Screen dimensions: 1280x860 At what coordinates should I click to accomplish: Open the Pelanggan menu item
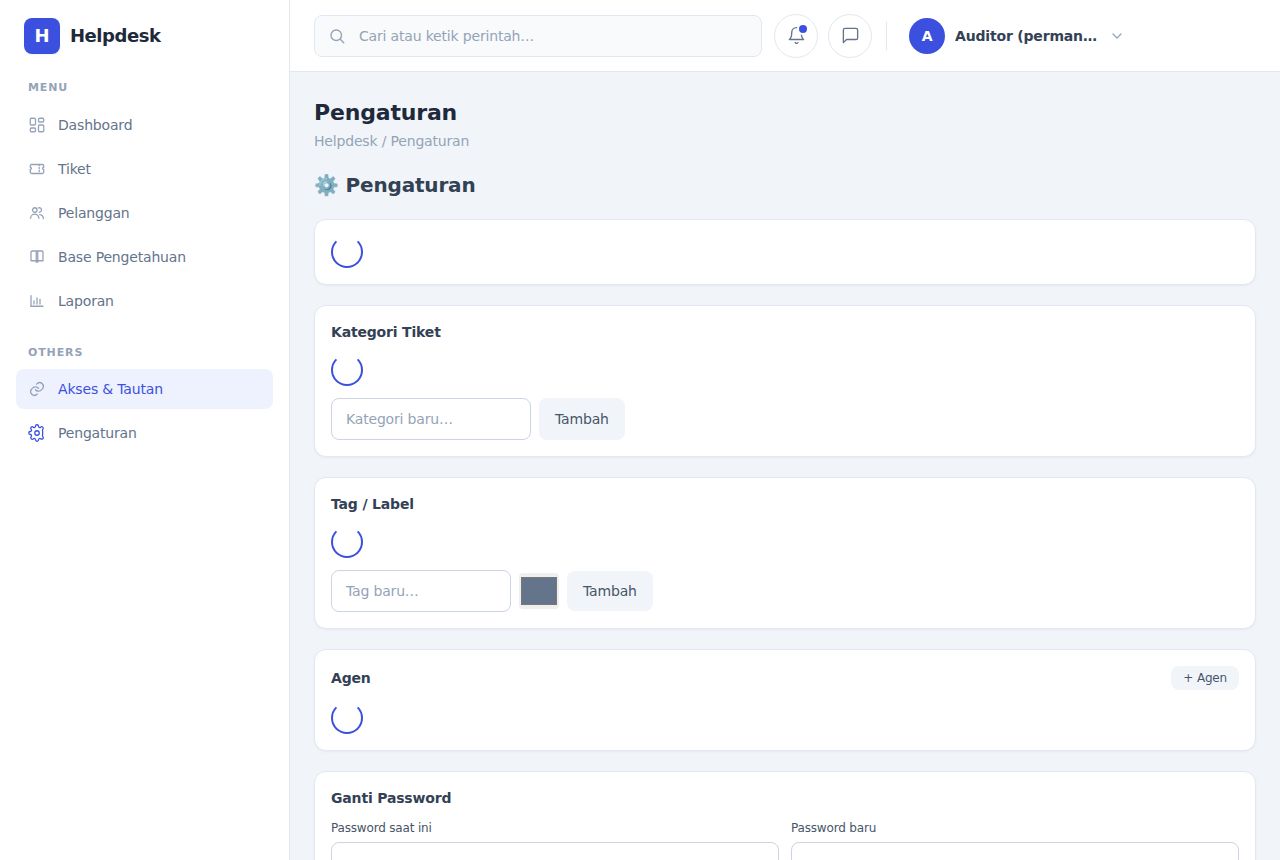(144, 213)
